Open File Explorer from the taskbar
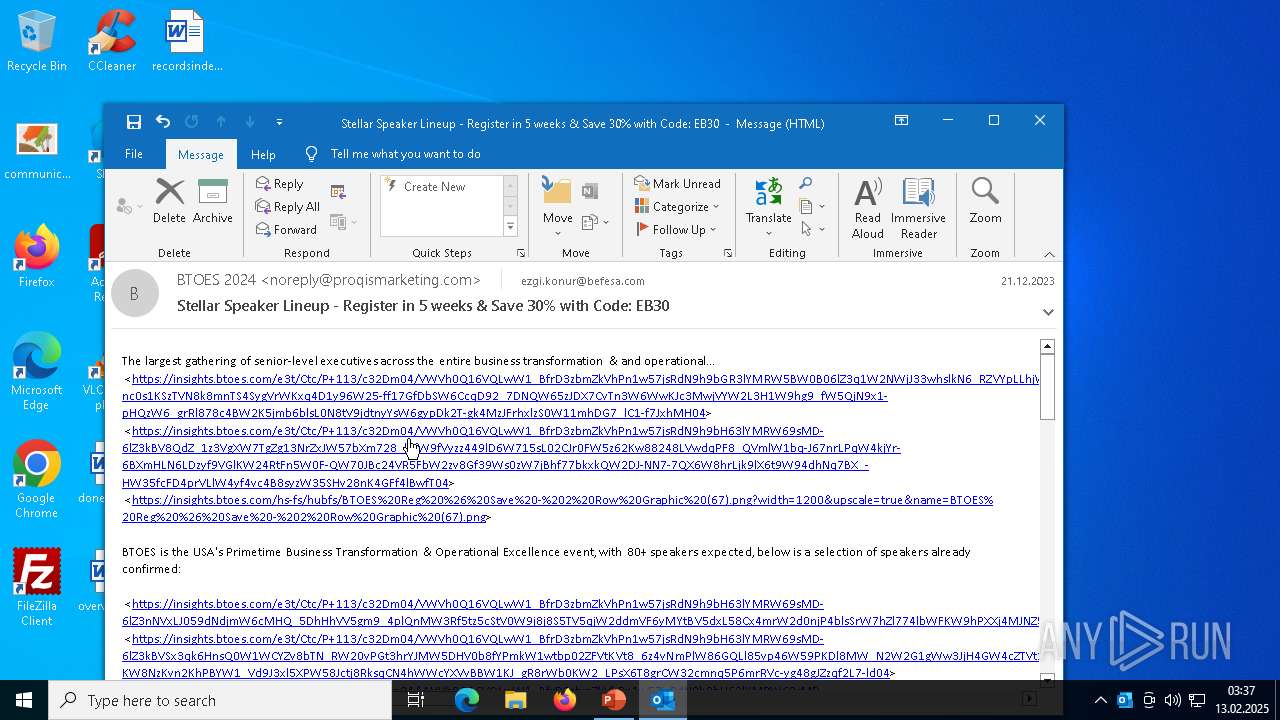 tap(516, 700)
